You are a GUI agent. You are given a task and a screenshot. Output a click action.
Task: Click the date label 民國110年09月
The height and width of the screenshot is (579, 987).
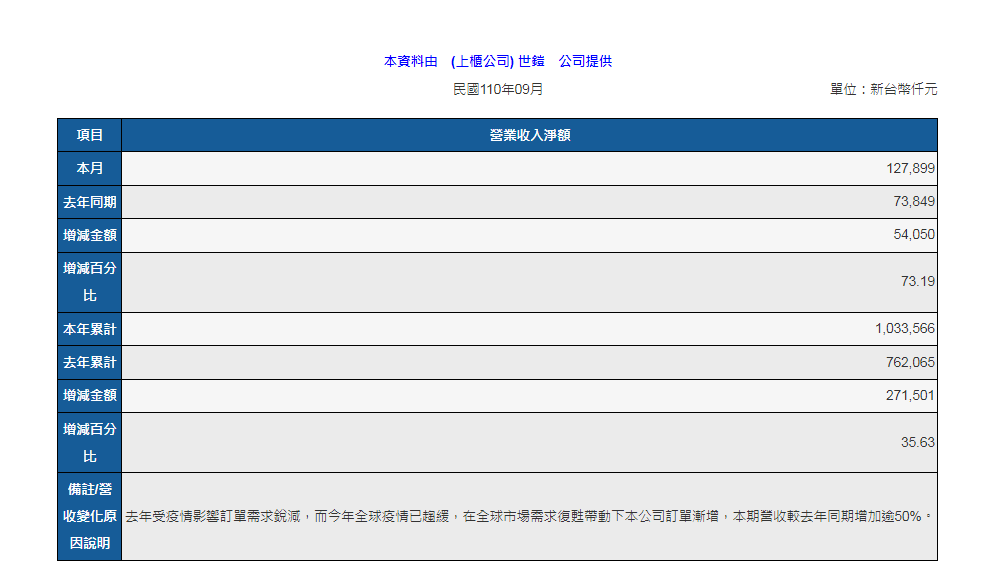pos(497,90)
